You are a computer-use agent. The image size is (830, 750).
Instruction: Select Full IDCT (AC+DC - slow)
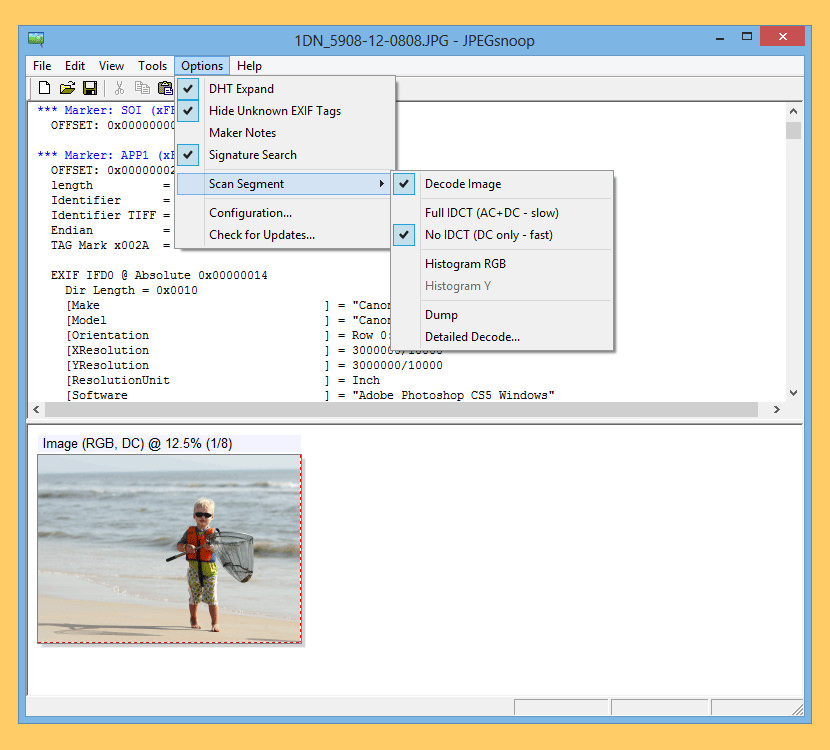(502, 213)
